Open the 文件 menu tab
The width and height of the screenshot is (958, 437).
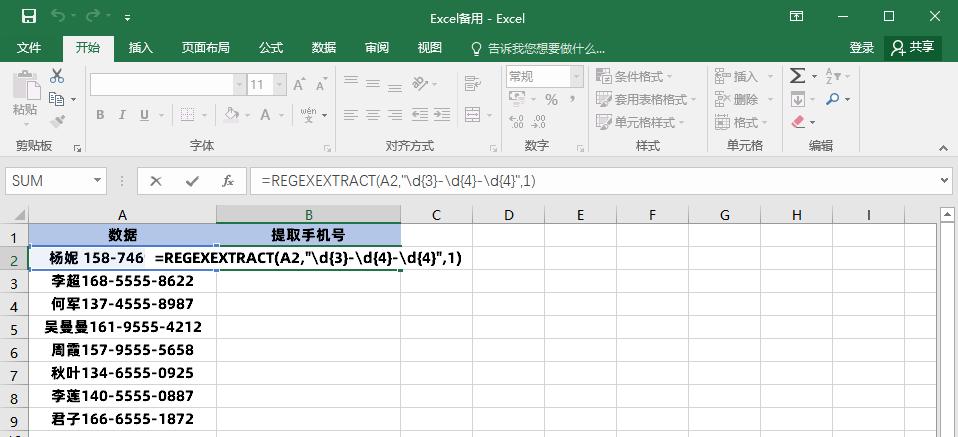[29, 48]
